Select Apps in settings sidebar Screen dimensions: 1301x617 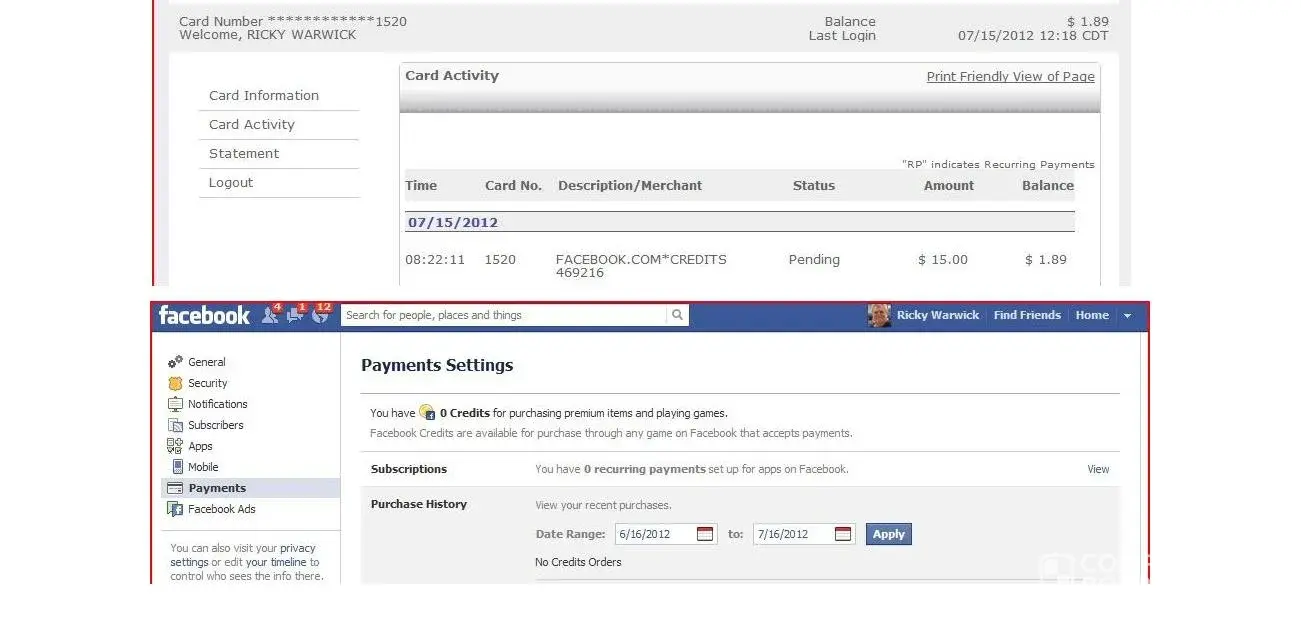click(200, 446)
